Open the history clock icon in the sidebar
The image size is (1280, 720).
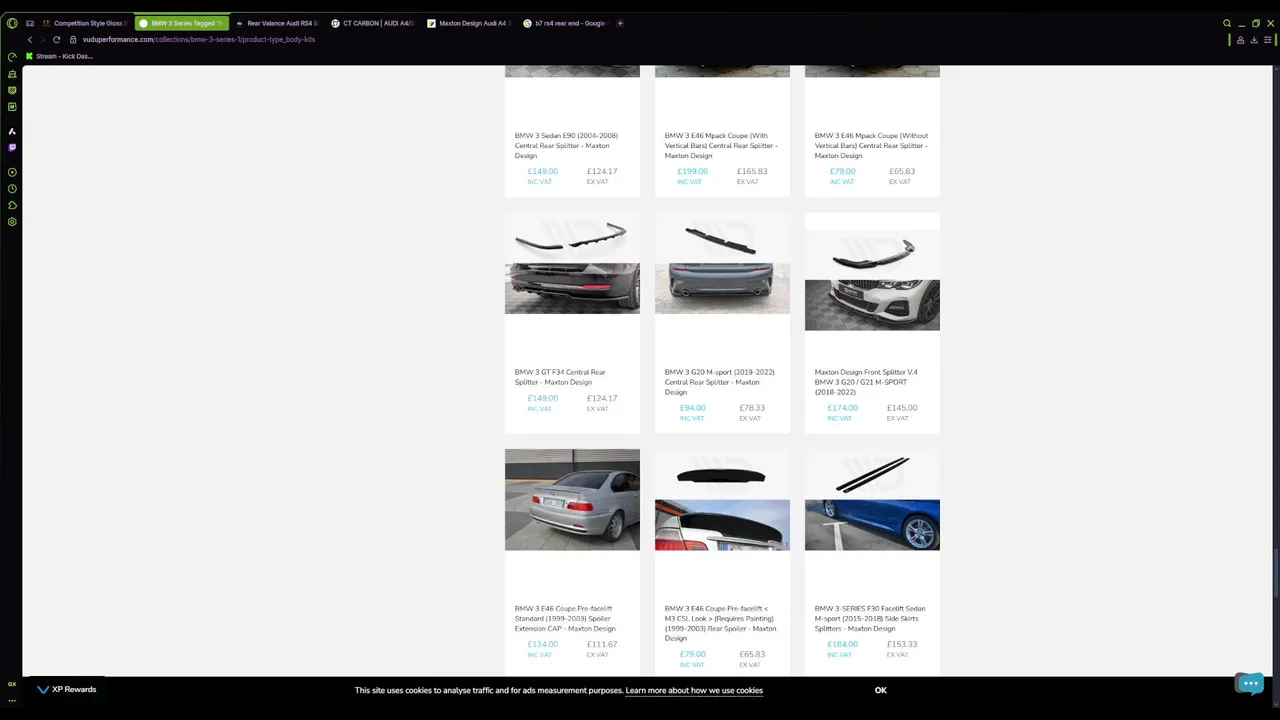coord(12,189)
